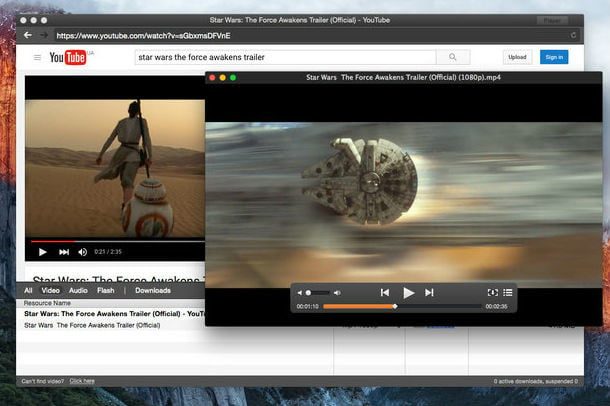Click the Upload button on YouTube
Screen dimensions: 610x406
[517, 57]
